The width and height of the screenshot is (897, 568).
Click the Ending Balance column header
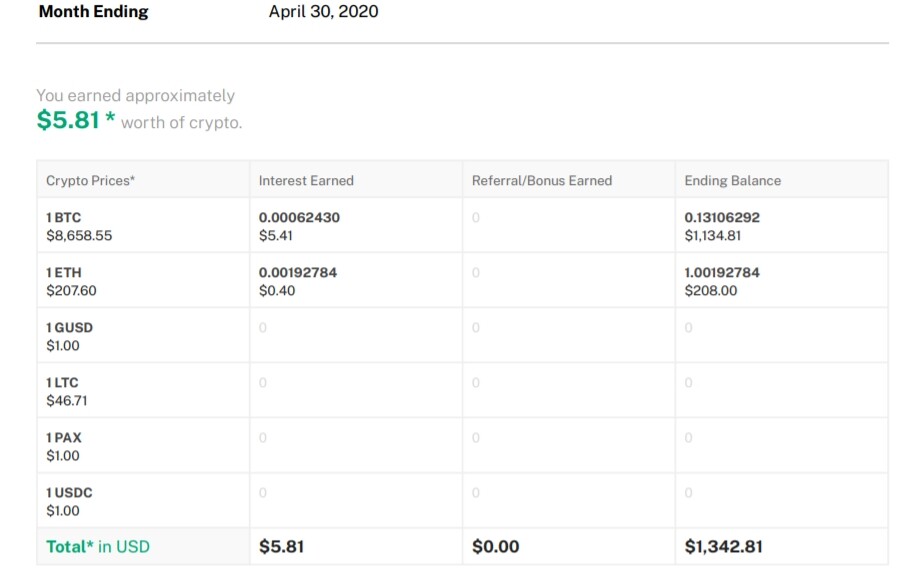coord(733,181)
